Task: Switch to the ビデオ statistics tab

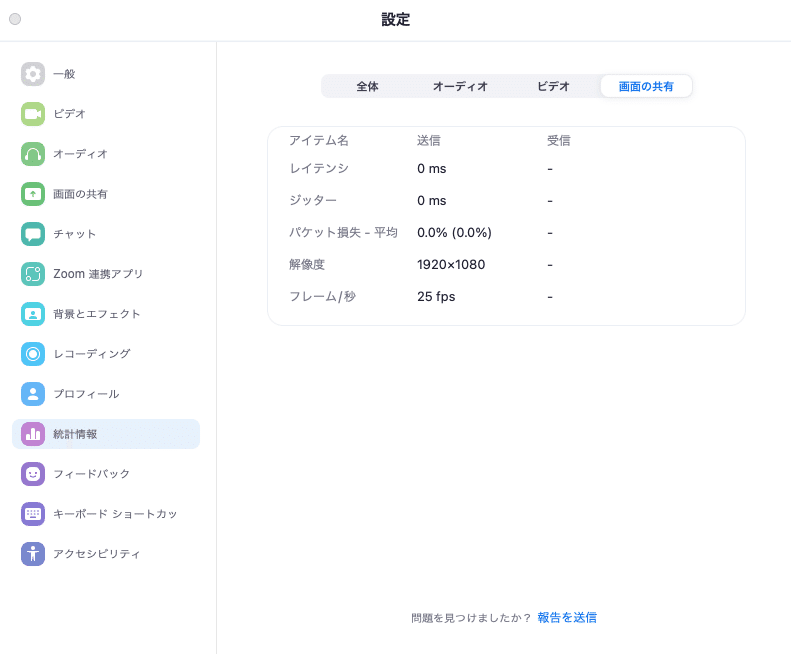Action: click(553, 86)
